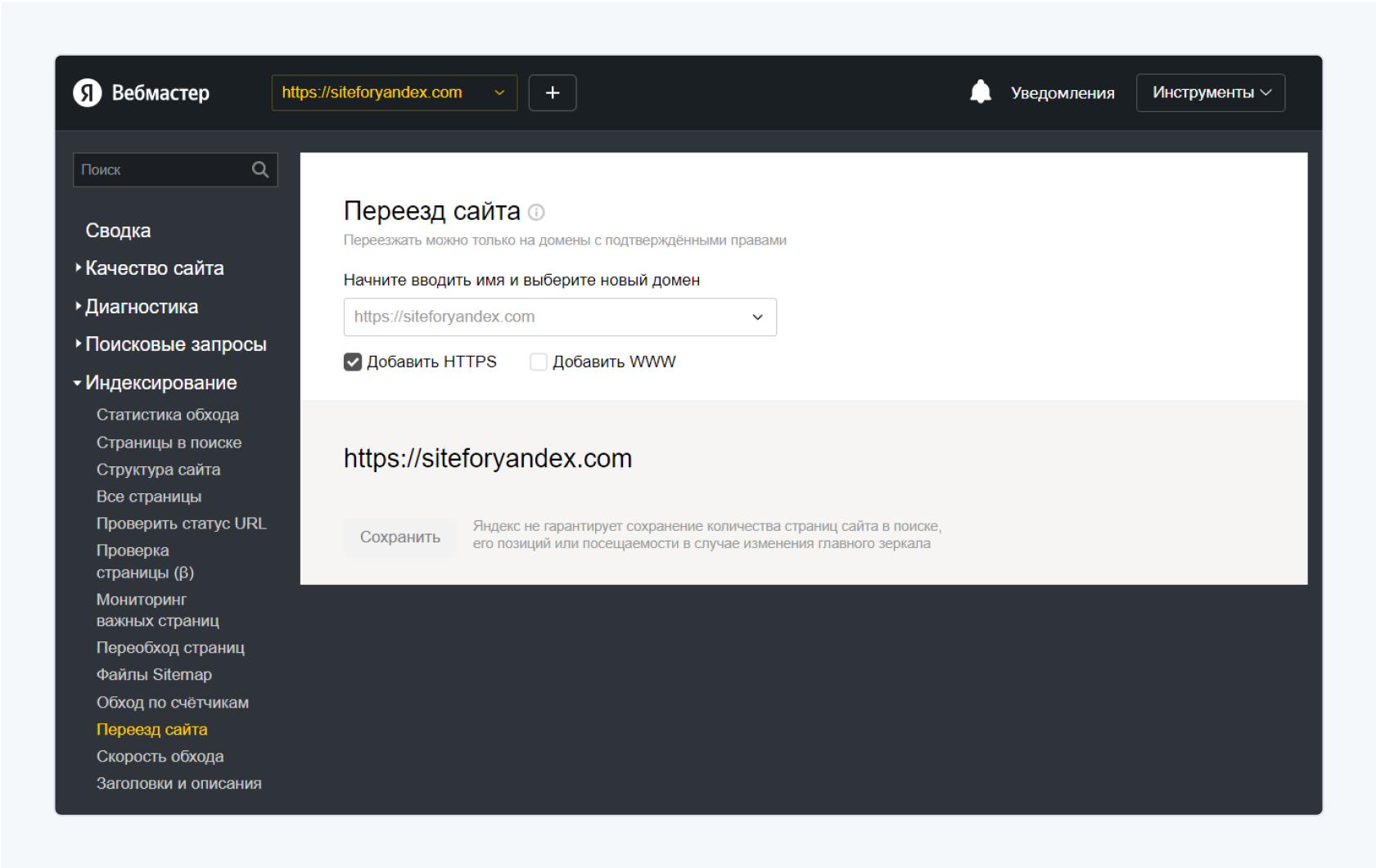
Task: Expand the Качество сайта section
Action: click(x=154, y=268)
